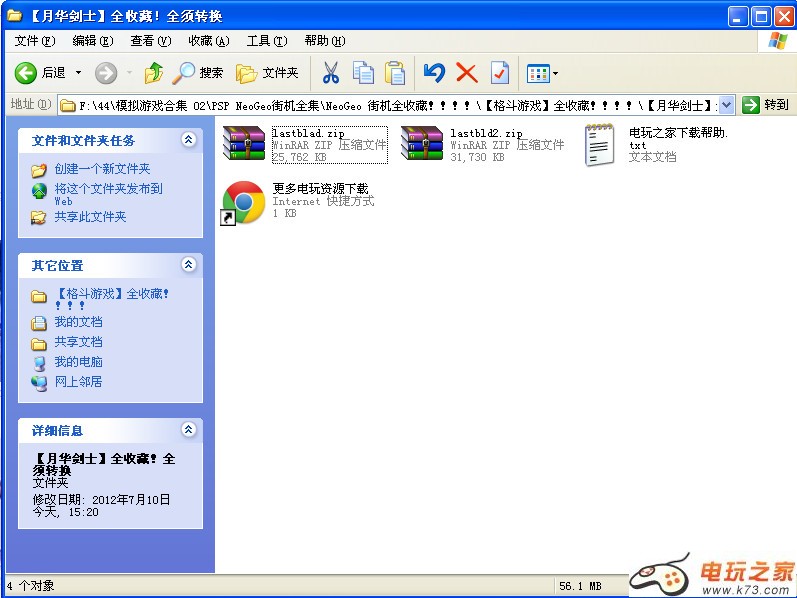The image size is (797, 598).
Task: Click the 56.1 MB status bar size
Action: (580, 586)
